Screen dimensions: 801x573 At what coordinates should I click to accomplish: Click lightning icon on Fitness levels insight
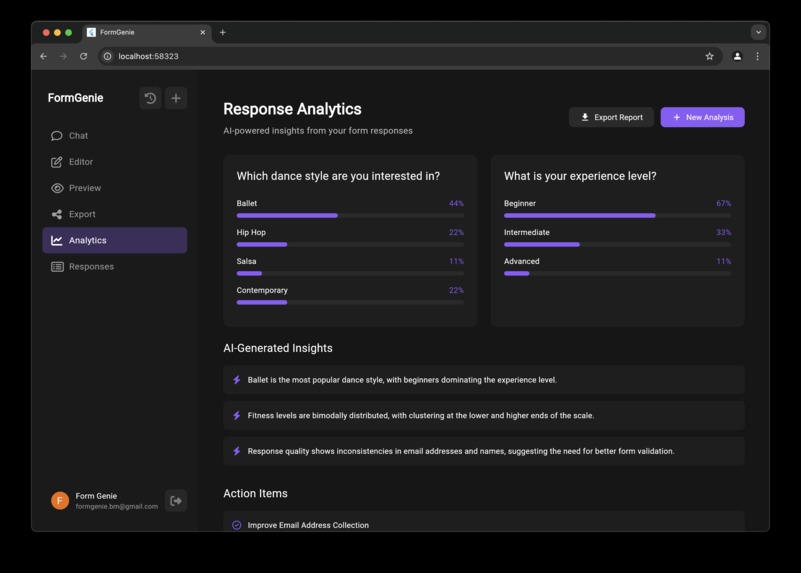(x=237, y=416)
